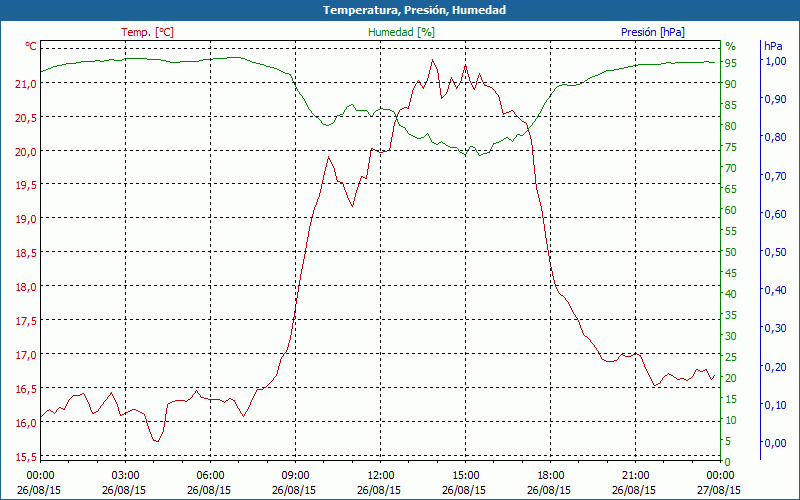Click the °C unit label on left axis
The width and height of the screenshot is (800, 500).
pos(31,46)
